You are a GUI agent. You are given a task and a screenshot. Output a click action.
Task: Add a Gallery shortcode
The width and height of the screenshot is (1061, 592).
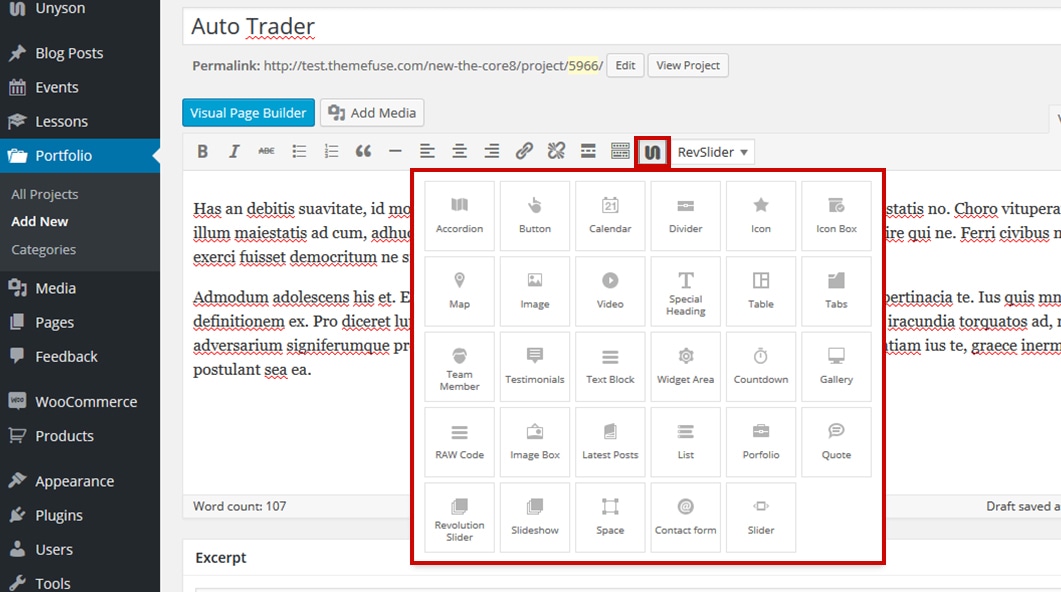pos(836,367)
